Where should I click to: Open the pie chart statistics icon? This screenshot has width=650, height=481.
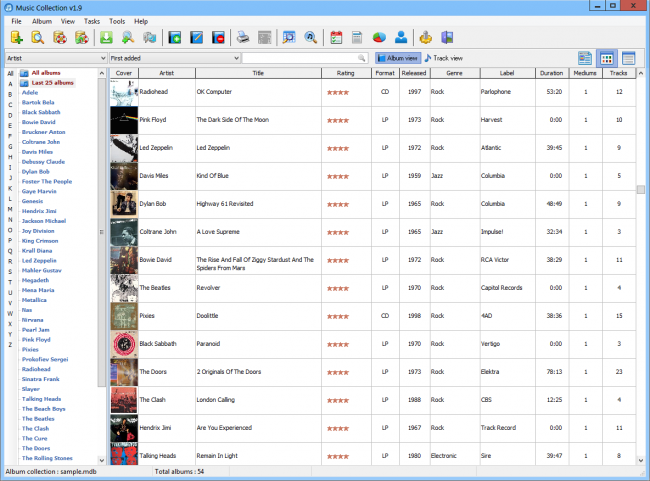[x=379, y=38]
